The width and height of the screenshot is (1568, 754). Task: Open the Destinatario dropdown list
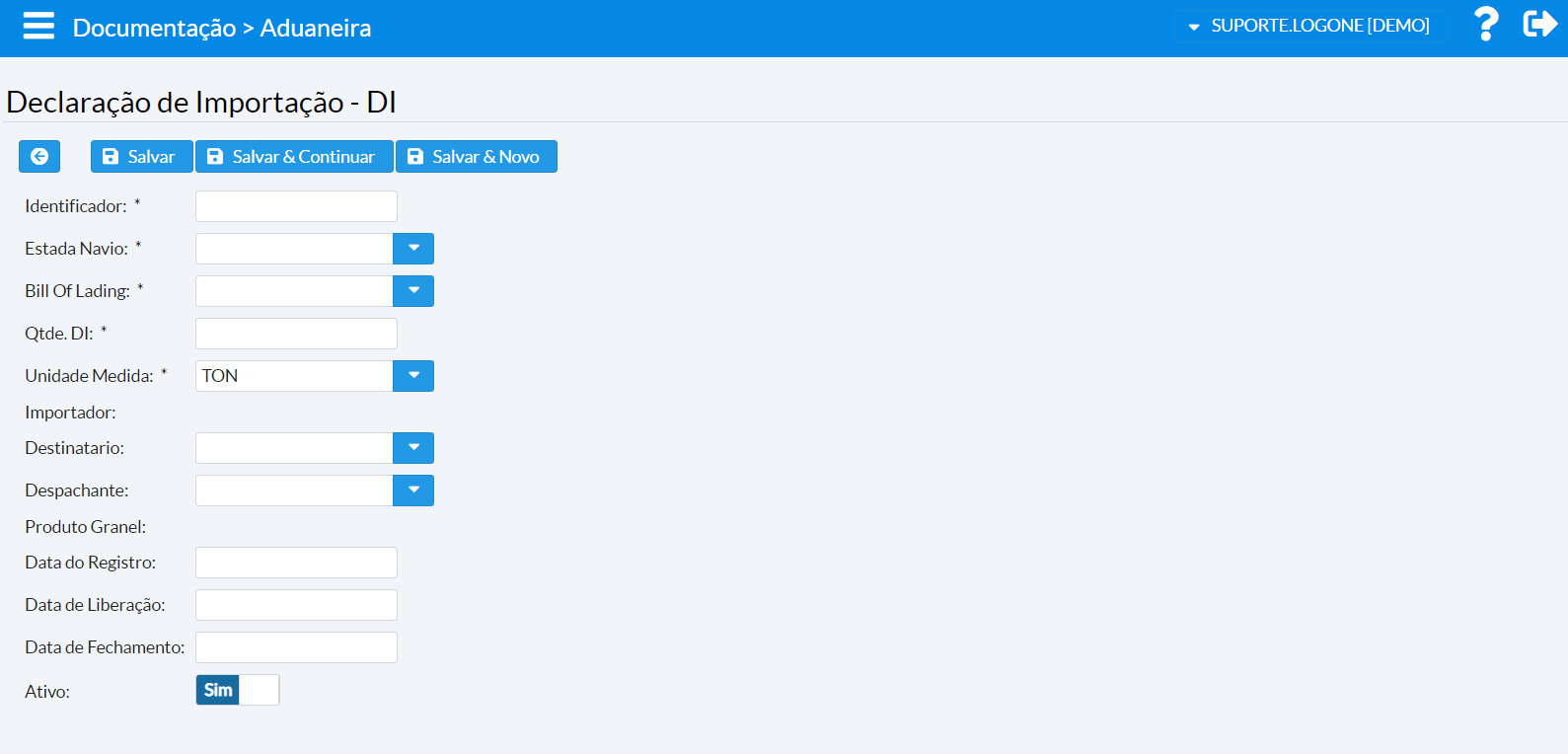click(413, 448)
